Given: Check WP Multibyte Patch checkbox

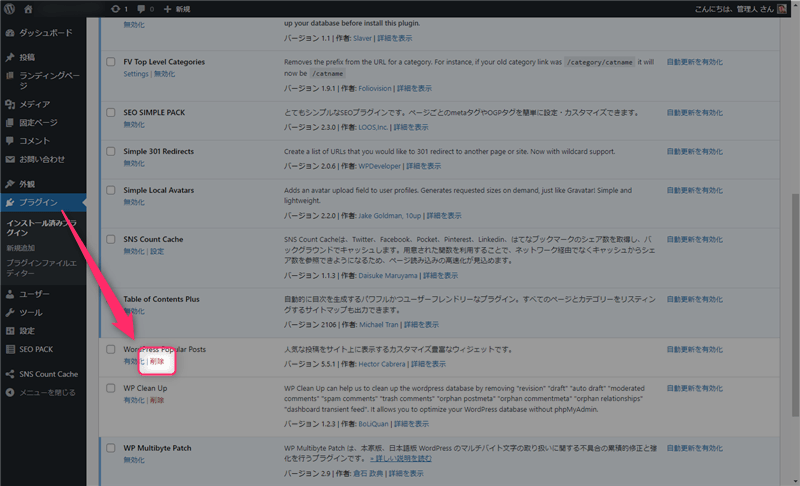Looking at the screenshot, I should (x=111, y=448).
